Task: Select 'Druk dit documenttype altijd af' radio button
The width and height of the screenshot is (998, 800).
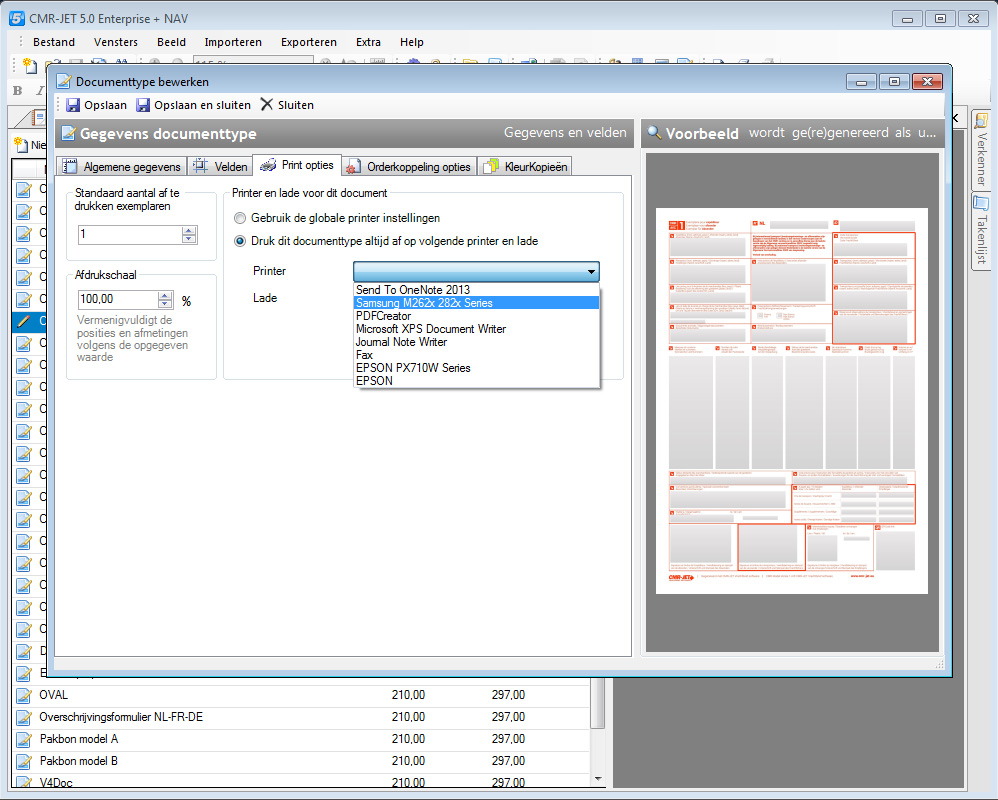Action: tap(239, 241)
